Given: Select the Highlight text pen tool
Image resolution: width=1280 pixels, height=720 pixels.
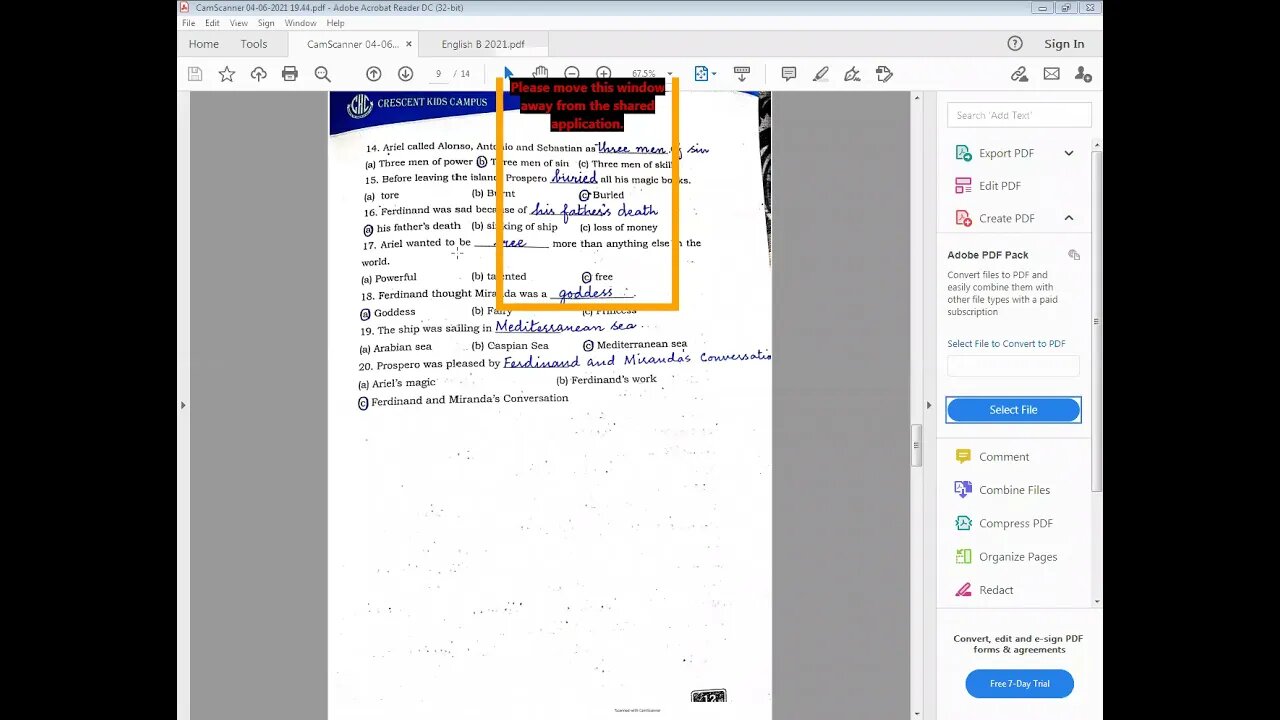Looking at the screenshot, I should (x=821, y=74).
